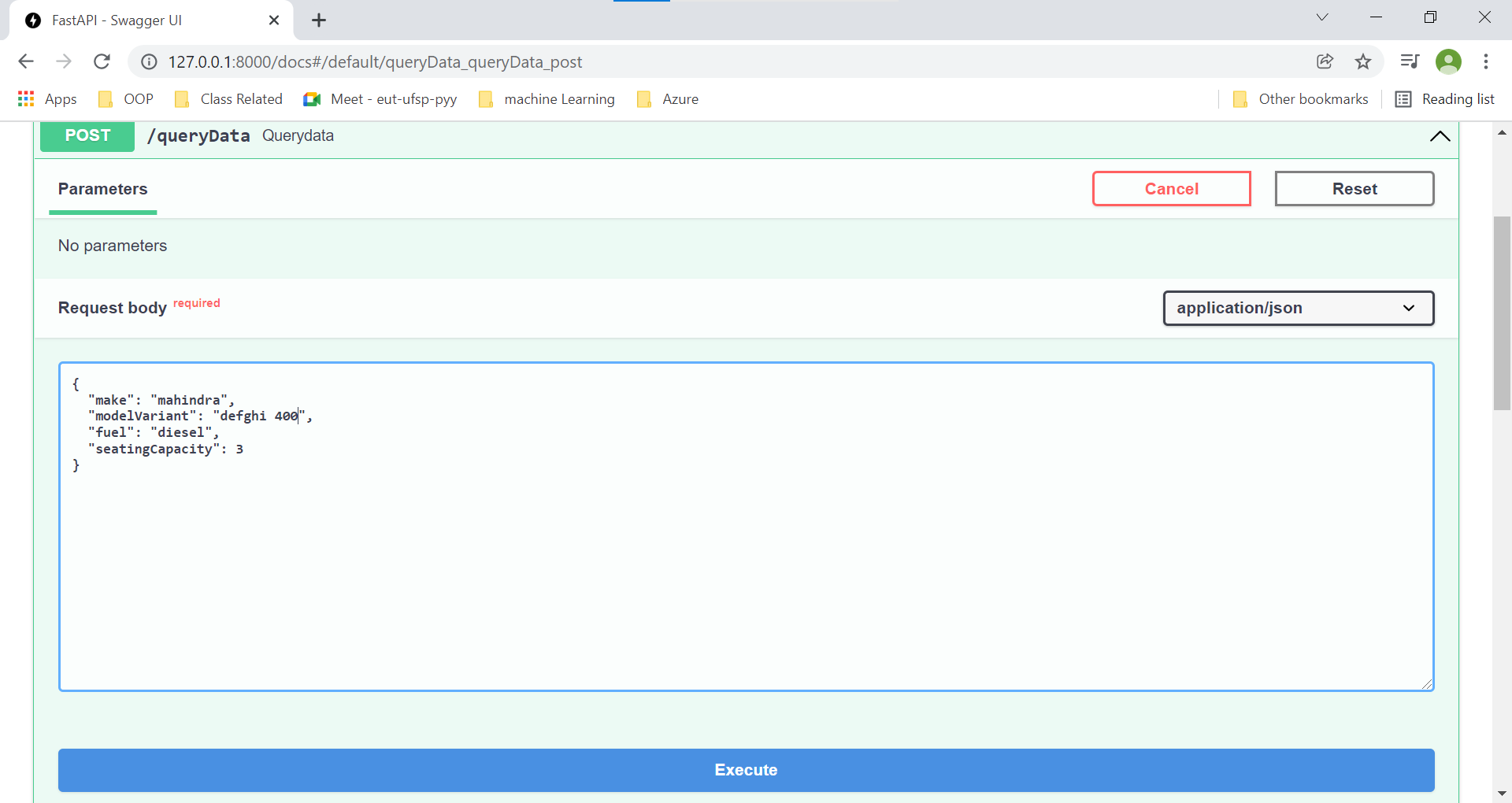Open the Chrome three-dot menu
Viewport: 1512px width, 803px height.
(1486, 61)
